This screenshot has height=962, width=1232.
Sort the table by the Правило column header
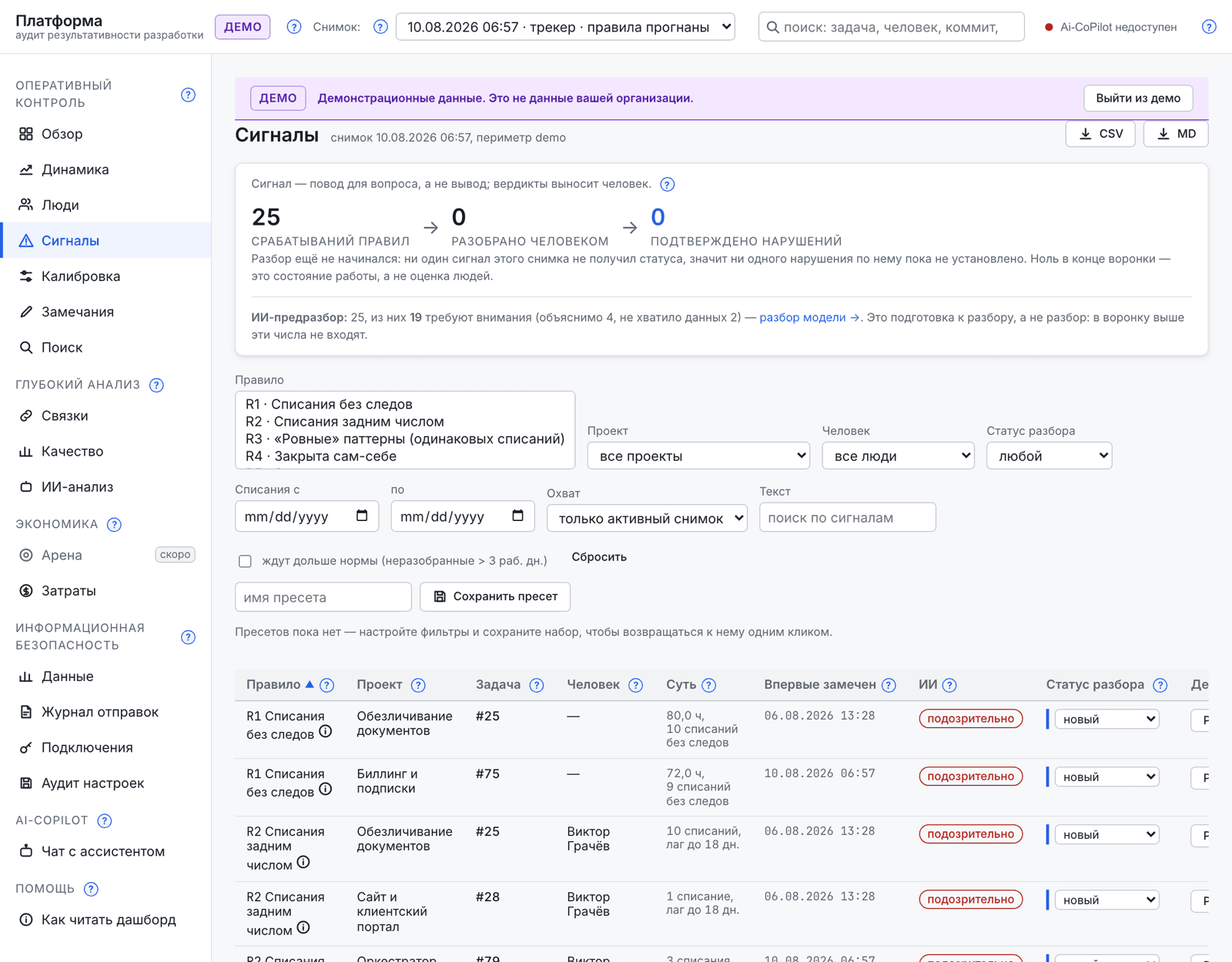pos(280,684)
